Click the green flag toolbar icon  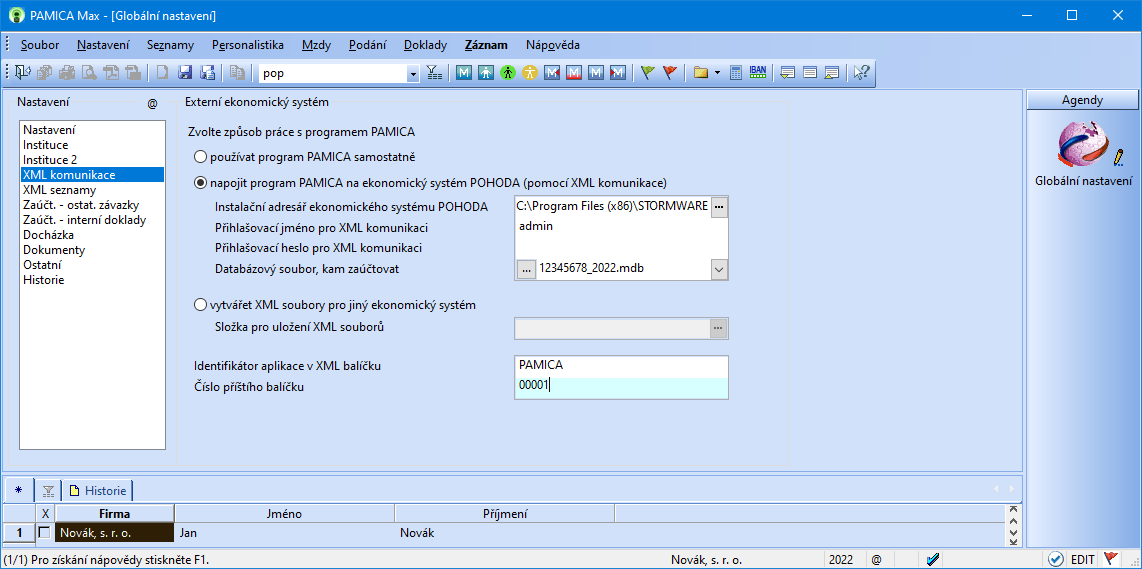pyautogui.click(x=648, y=72)
